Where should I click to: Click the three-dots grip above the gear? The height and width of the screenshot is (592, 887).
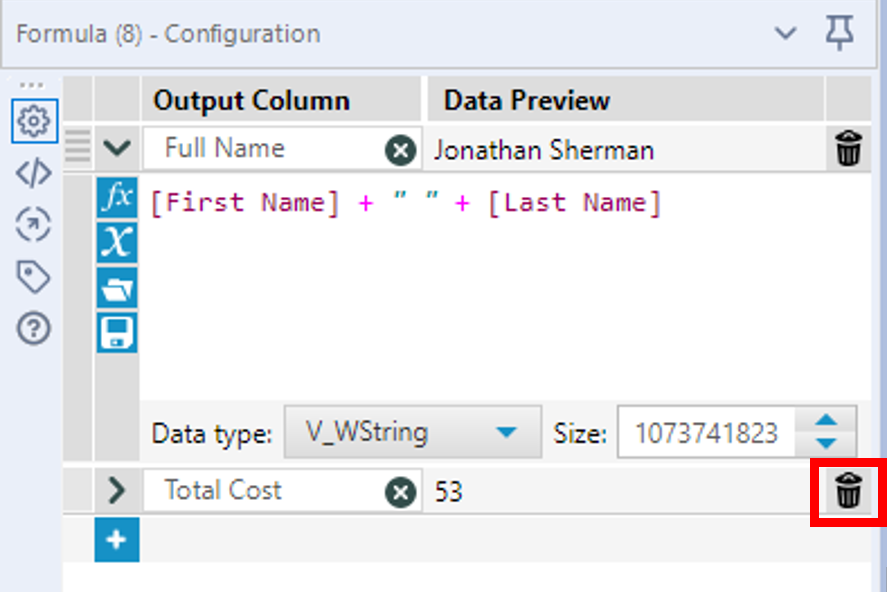coord(31,85)
